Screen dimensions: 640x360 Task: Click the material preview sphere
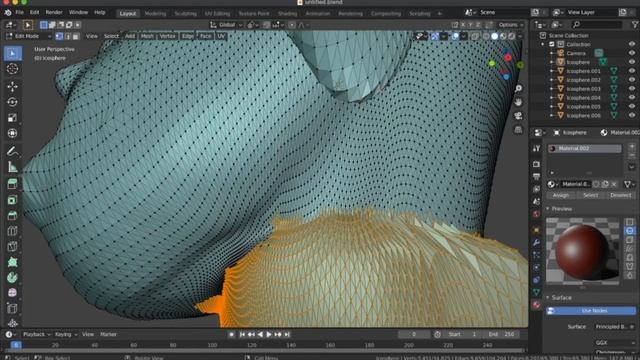coord(582,251)
